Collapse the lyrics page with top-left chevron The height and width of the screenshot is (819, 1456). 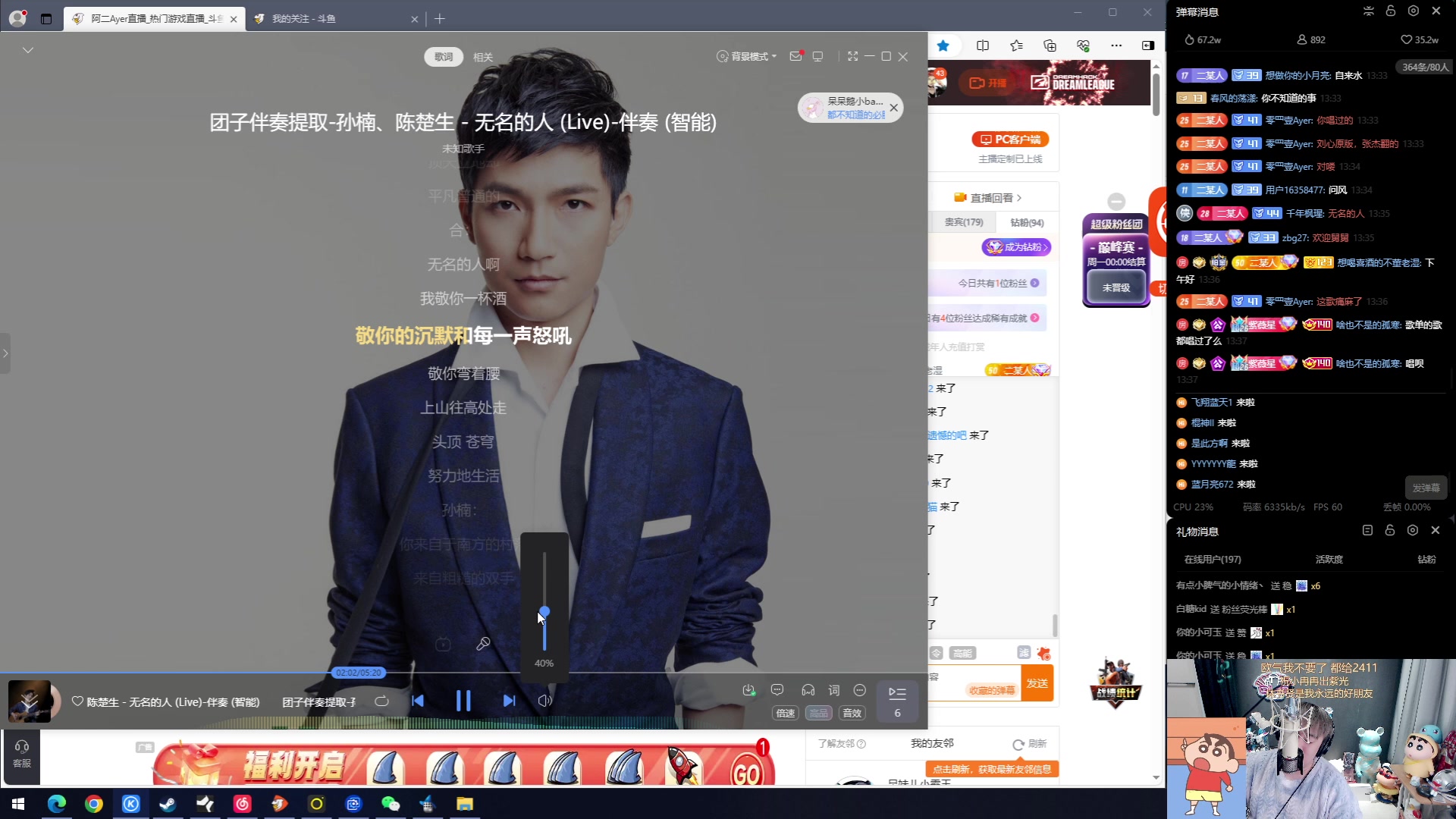point(28,50)
